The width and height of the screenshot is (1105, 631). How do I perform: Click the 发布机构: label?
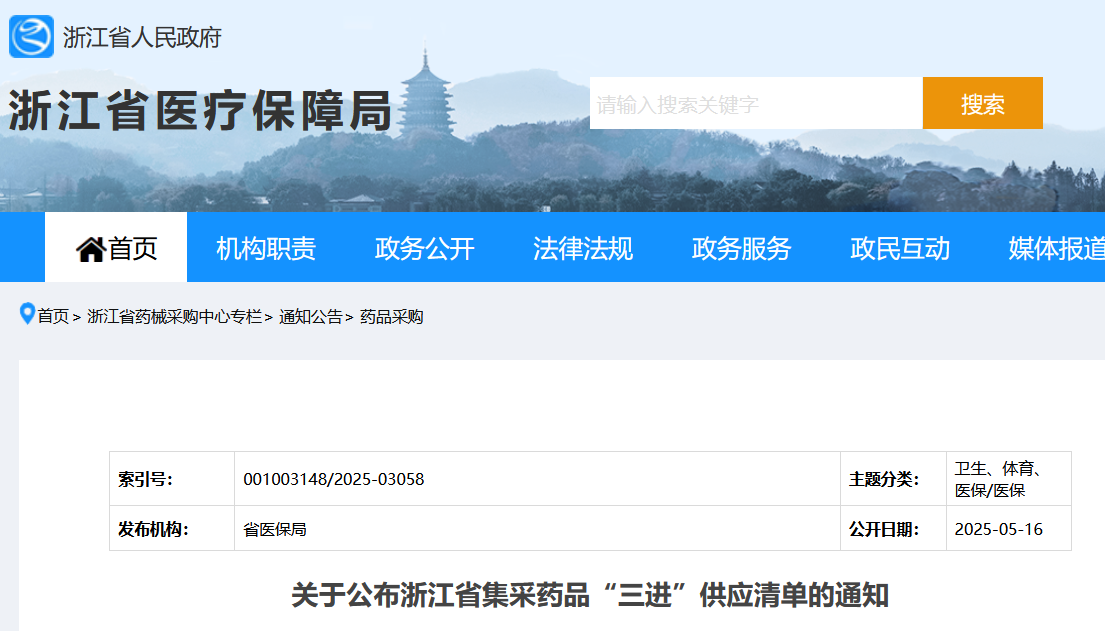click(153, 529)
